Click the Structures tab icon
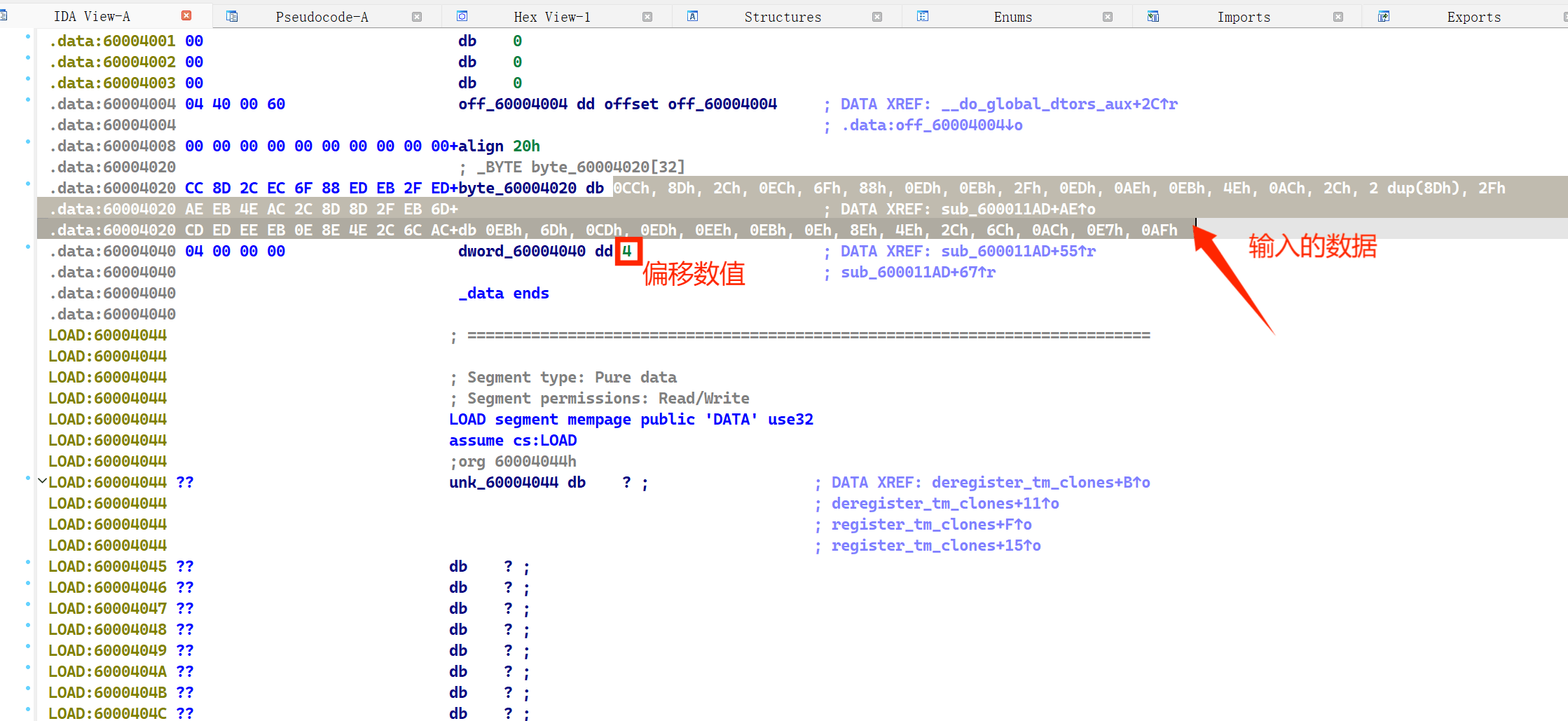1568x721 pixels. click(x=692, y=16)
